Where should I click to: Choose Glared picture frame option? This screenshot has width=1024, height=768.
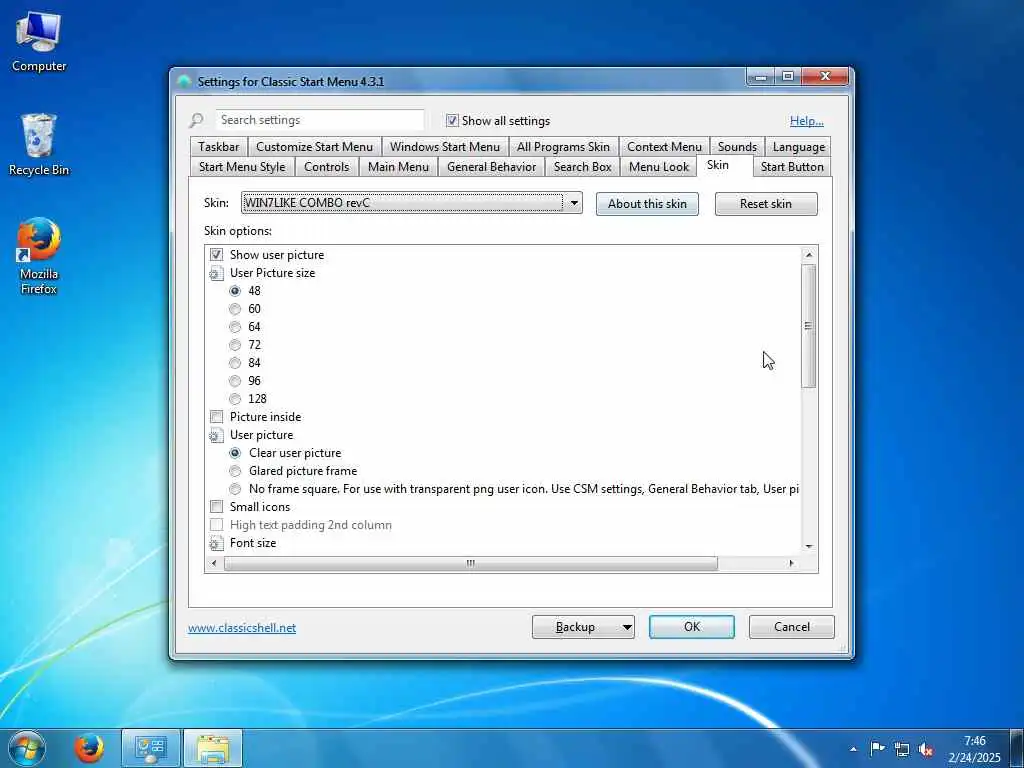coord(235,471)
